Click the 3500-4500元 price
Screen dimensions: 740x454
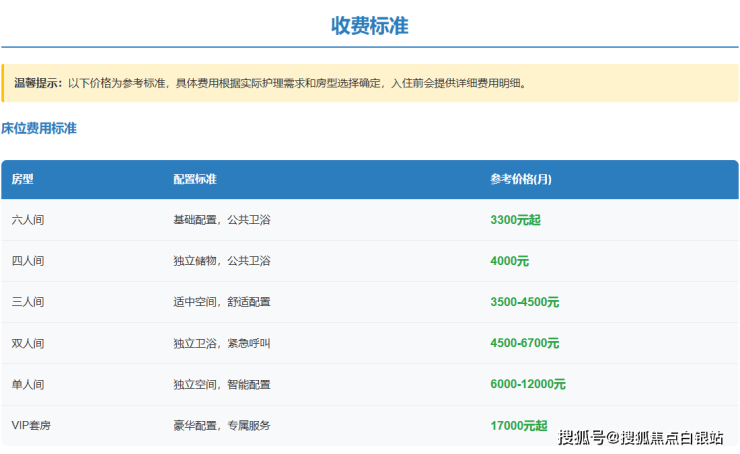coord(524,302)
